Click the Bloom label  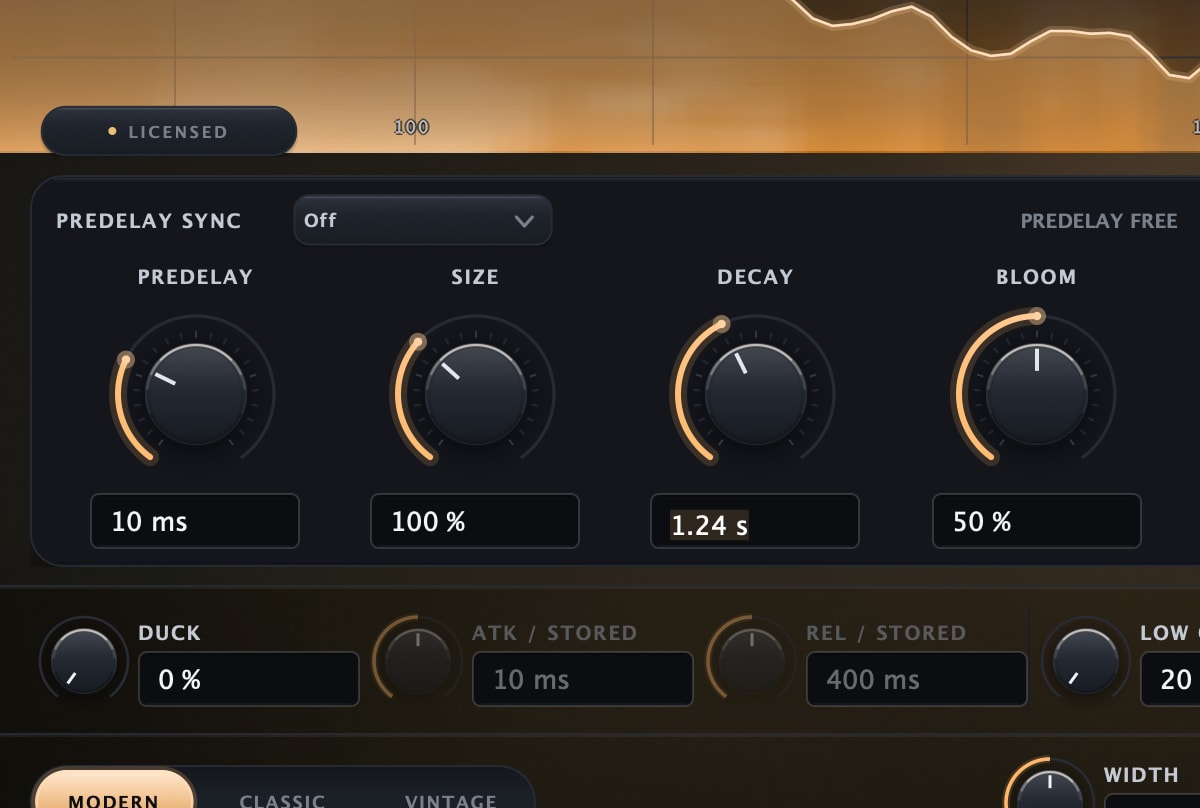pos(1036,277)
